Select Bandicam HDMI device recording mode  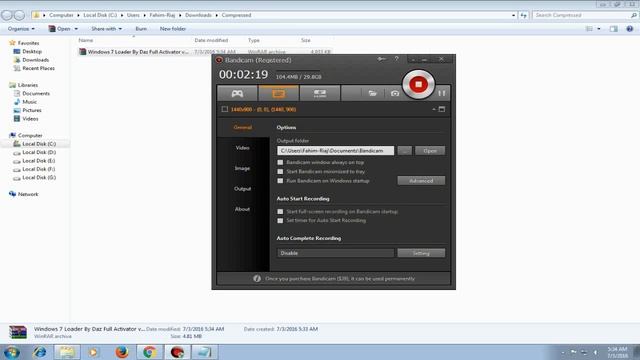pyautogui.click(x=320, y=93)
